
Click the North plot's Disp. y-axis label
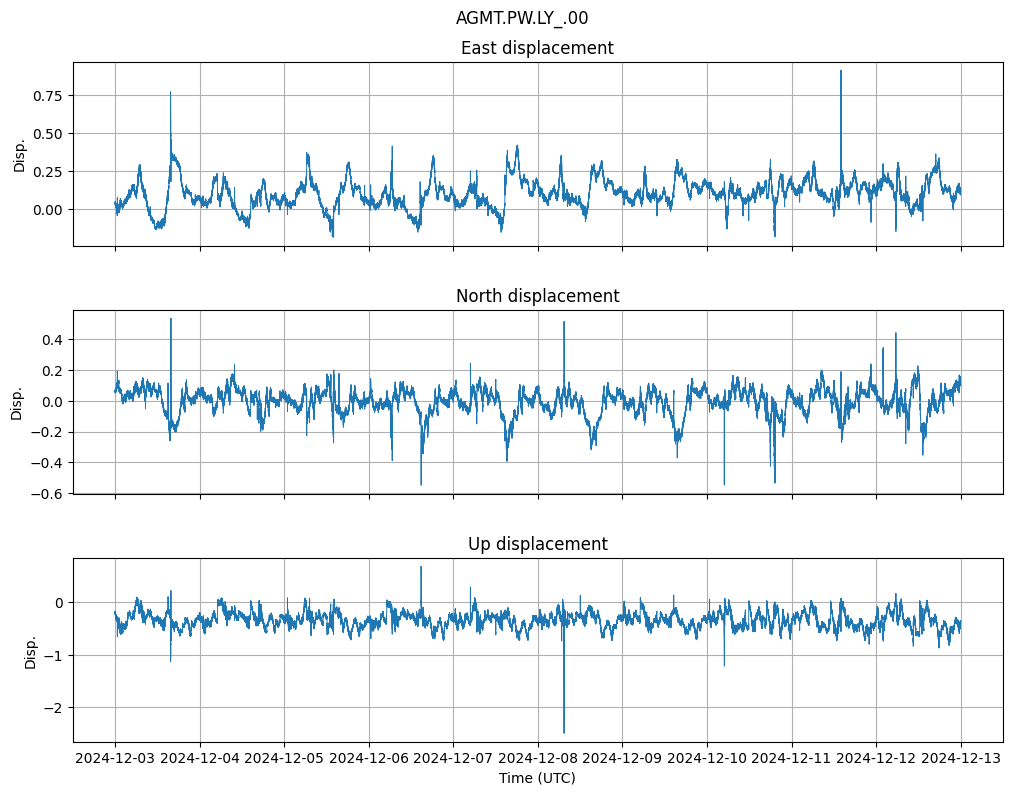[x=17, y=402]
